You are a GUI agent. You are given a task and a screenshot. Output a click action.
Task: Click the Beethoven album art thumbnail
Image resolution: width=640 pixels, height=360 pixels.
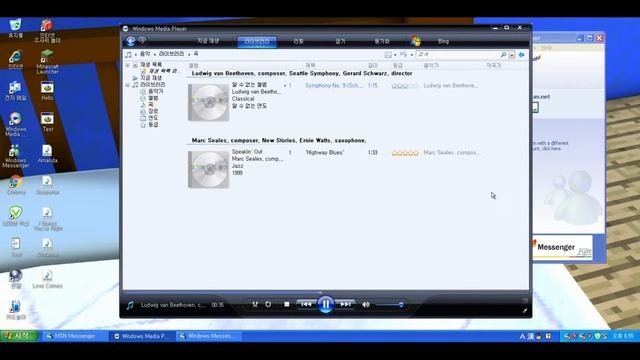(208, 102)
